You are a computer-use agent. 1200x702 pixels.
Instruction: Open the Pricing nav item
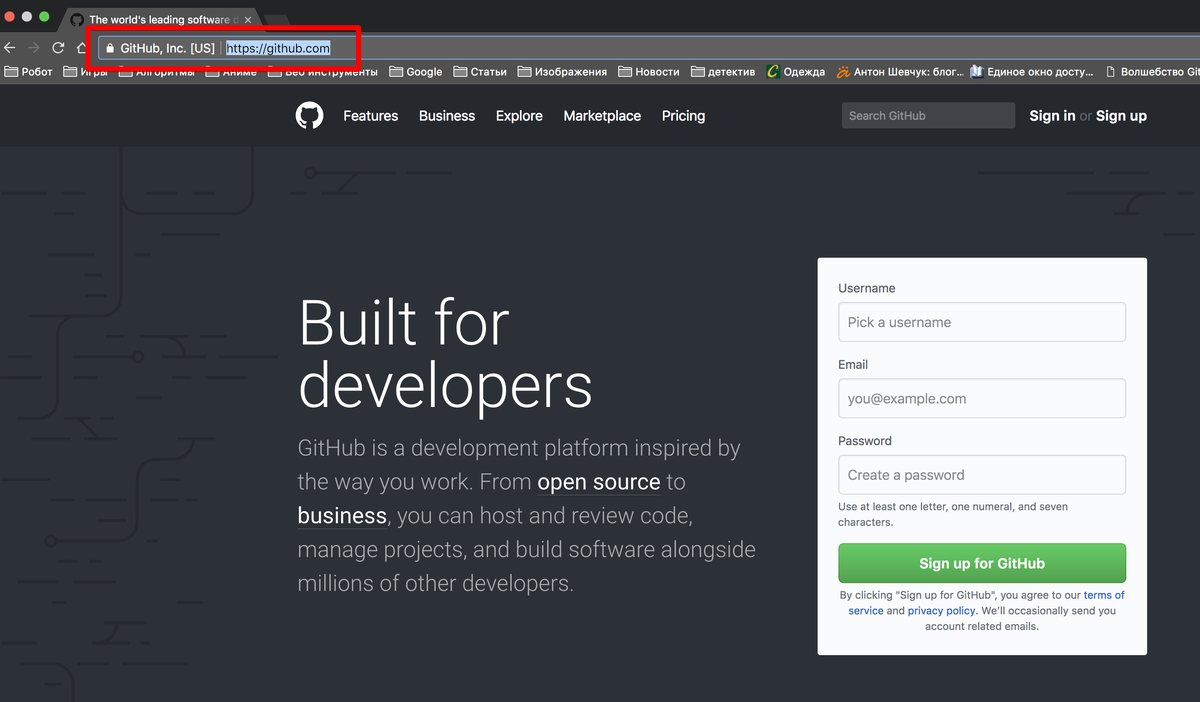[x=683, y=116]
